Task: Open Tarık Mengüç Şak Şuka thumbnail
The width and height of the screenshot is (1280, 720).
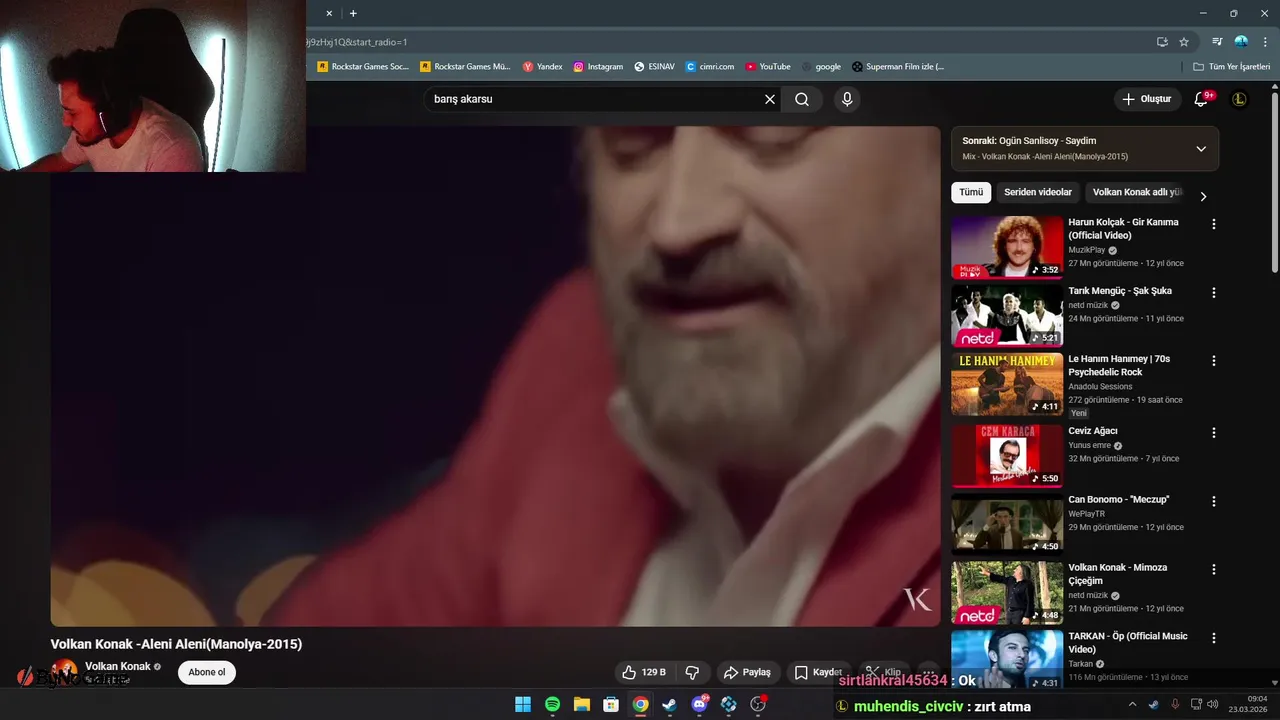Action: point(1007,316)
